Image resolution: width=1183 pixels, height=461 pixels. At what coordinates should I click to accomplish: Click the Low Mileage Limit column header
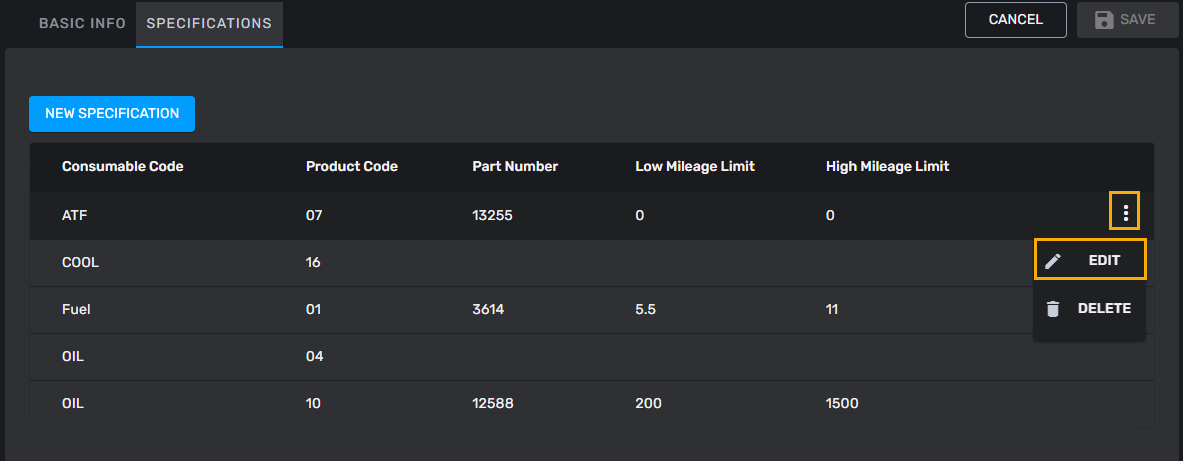[x=694, y=167]
